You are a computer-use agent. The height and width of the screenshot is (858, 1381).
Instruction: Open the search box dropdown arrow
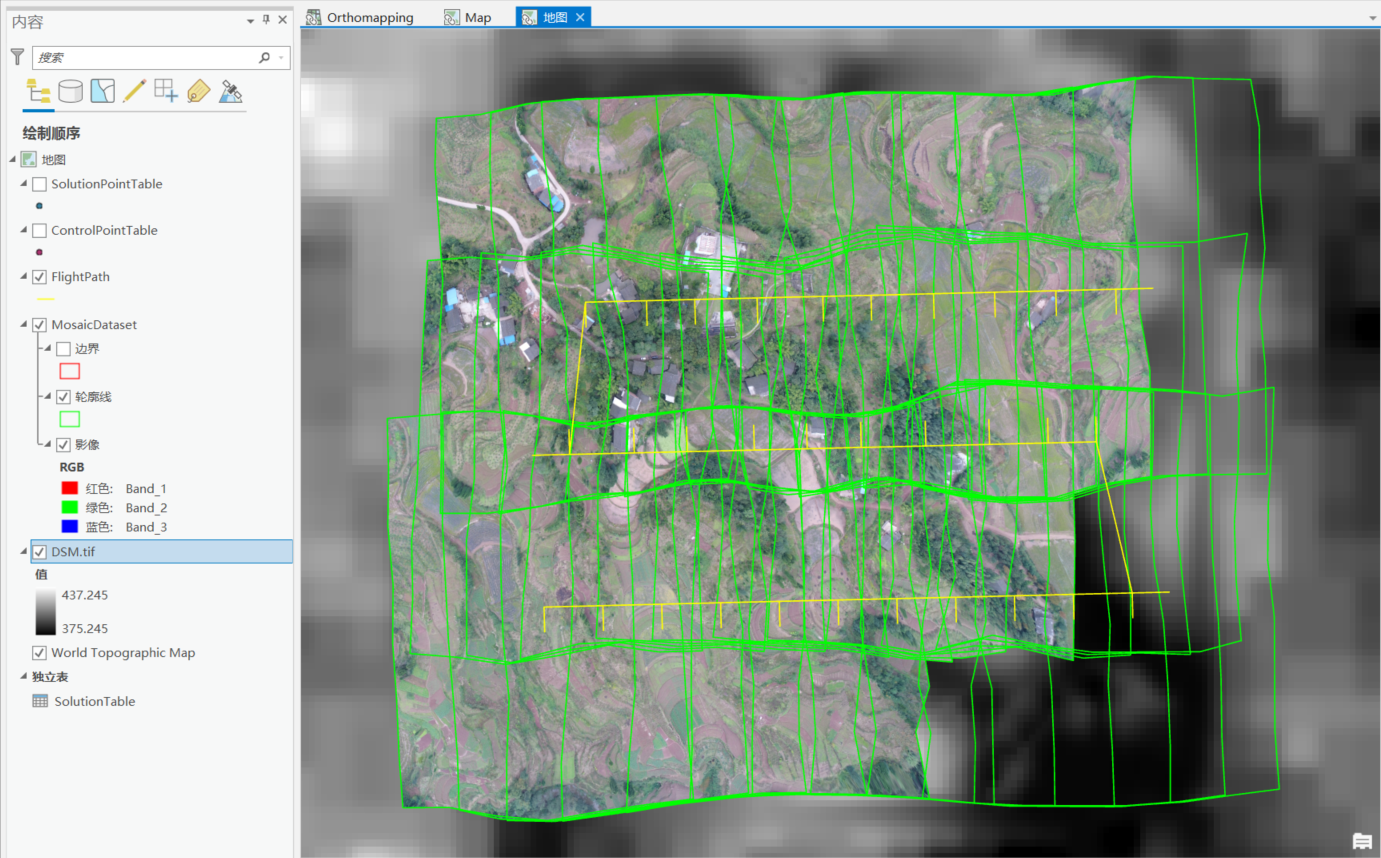pos(282,58)
